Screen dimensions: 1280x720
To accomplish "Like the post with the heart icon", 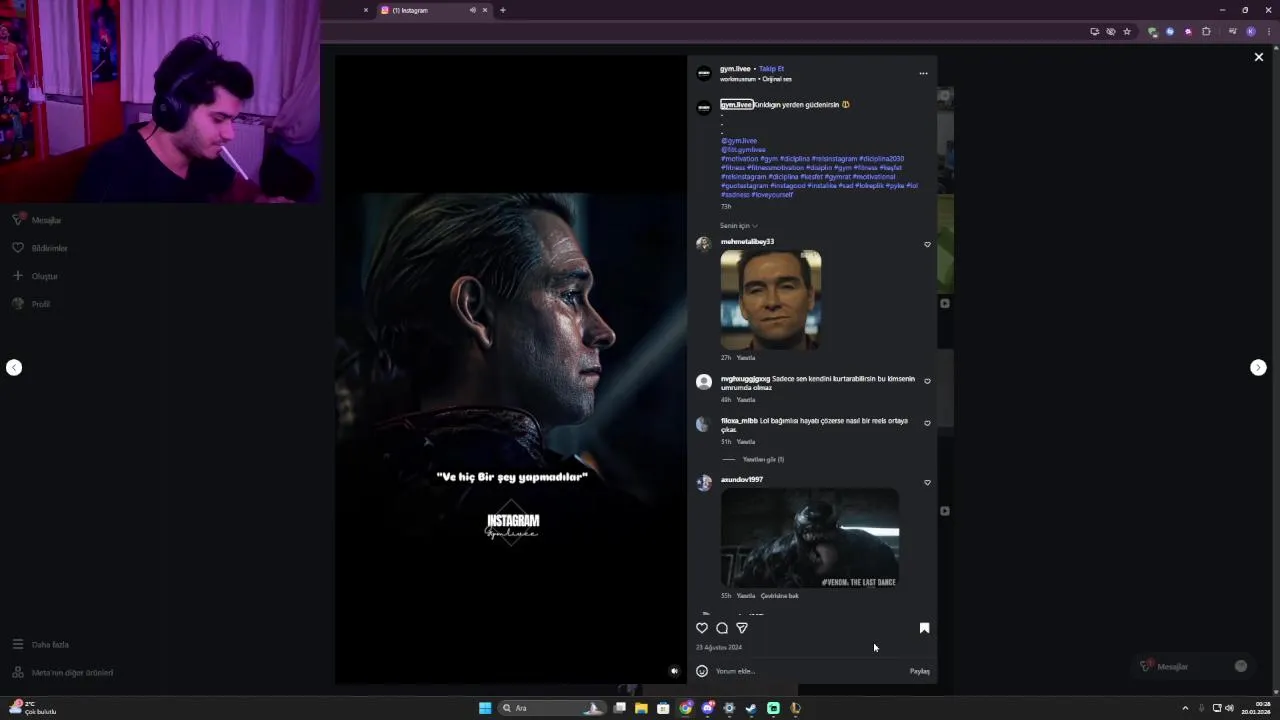I will (x=702, y=628).
